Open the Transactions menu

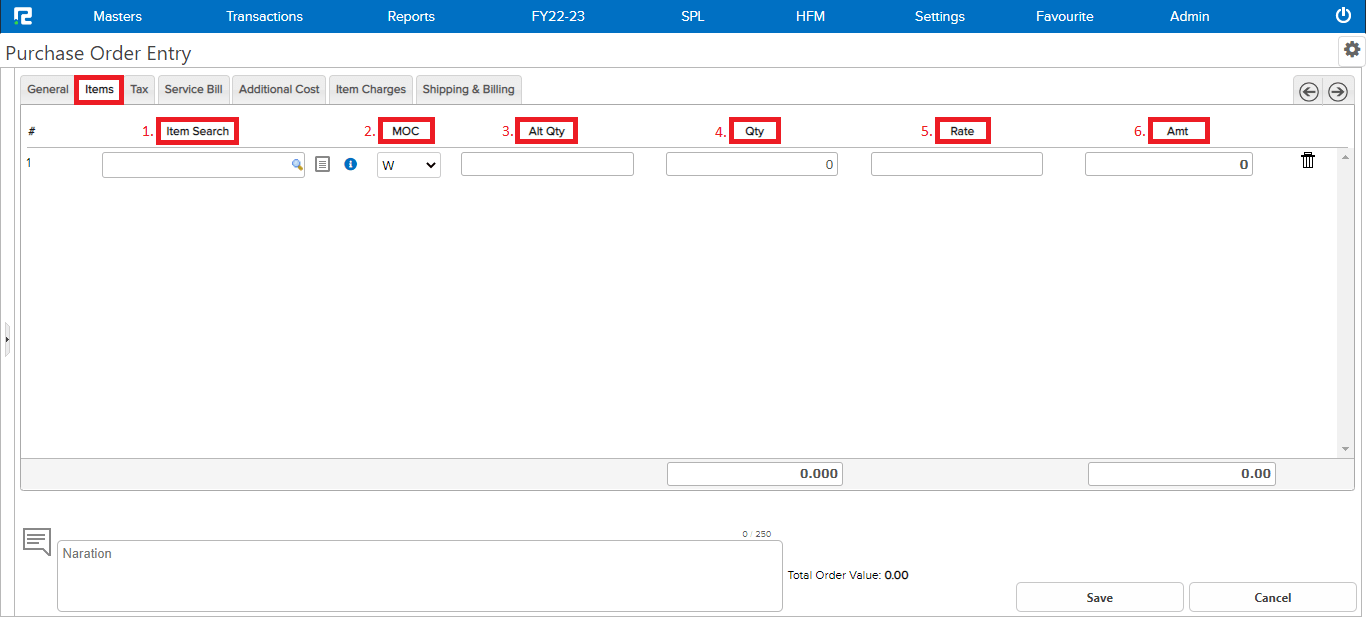point(264,16)
